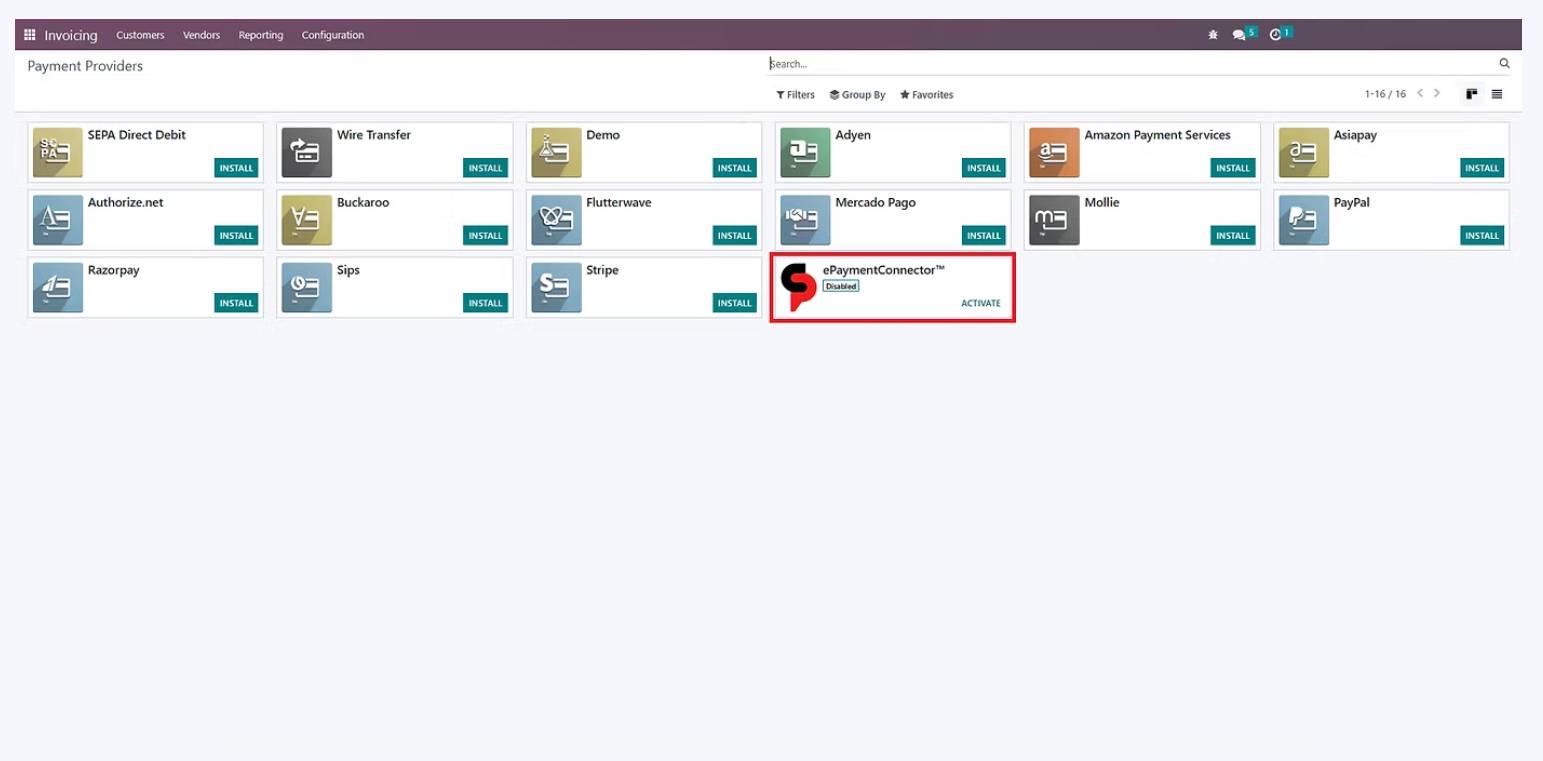Install Wire Transfer provider
The width and height of the screenshot is (1543, 761).
(x=485, y=168)
